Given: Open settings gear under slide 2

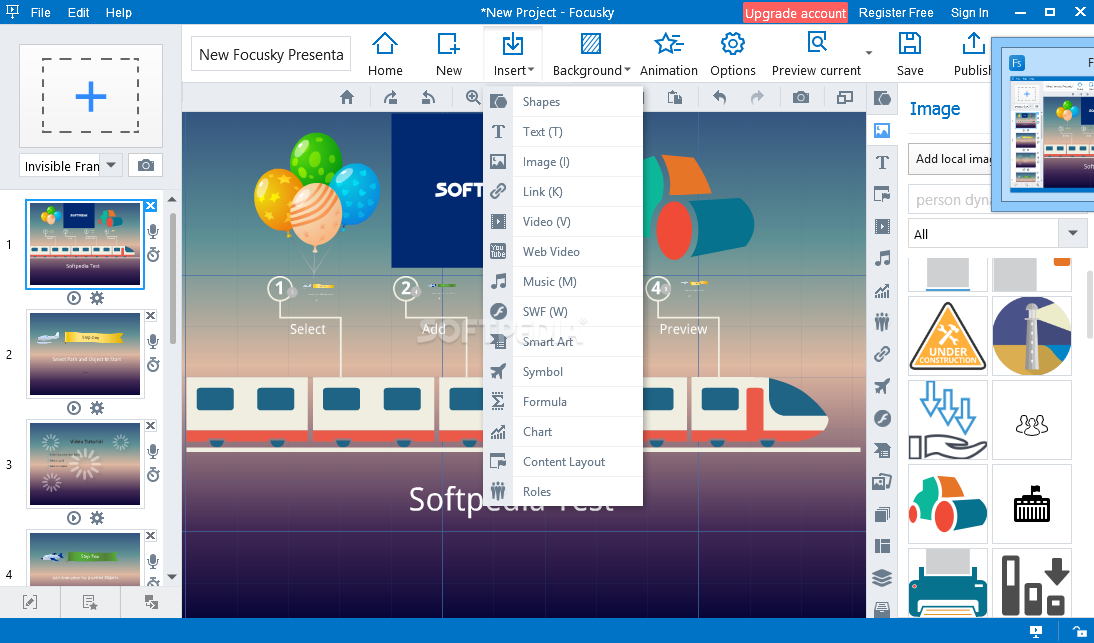Looking at the screenshot, I should pyautogui.click(x=97, y=408).
